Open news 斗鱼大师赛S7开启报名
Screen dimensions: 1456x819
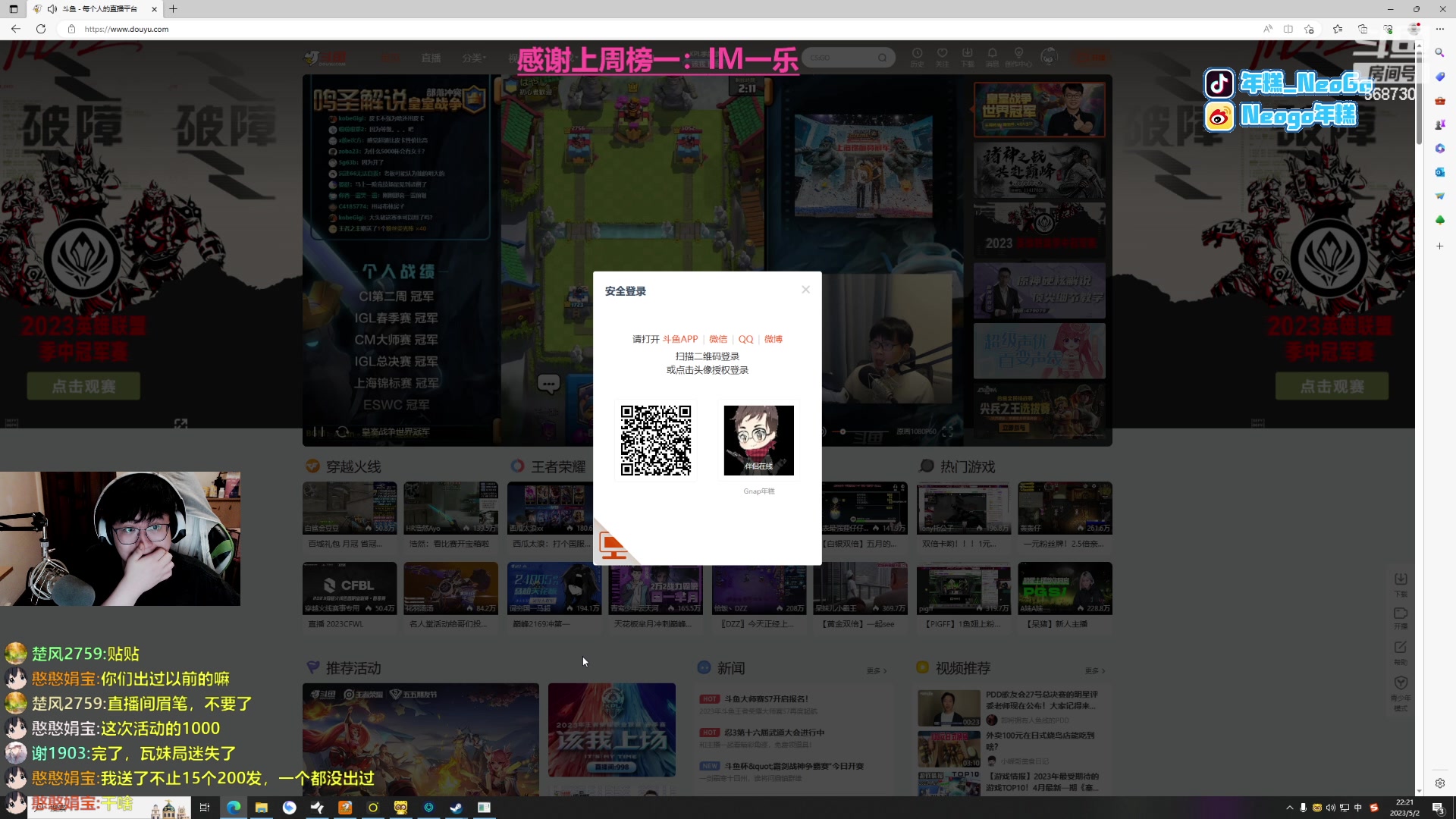pos(766,699)
